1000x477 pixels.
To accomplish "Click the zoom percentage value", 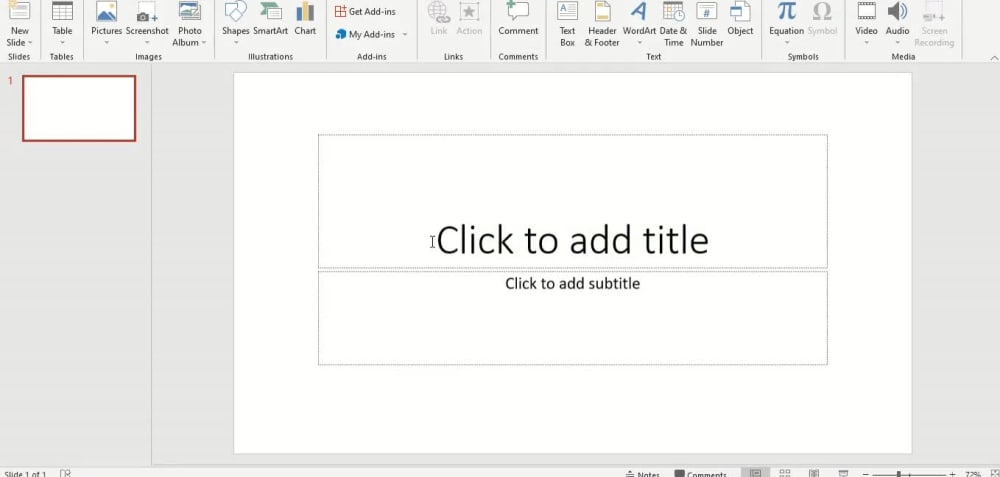I will tap(973, 474).
